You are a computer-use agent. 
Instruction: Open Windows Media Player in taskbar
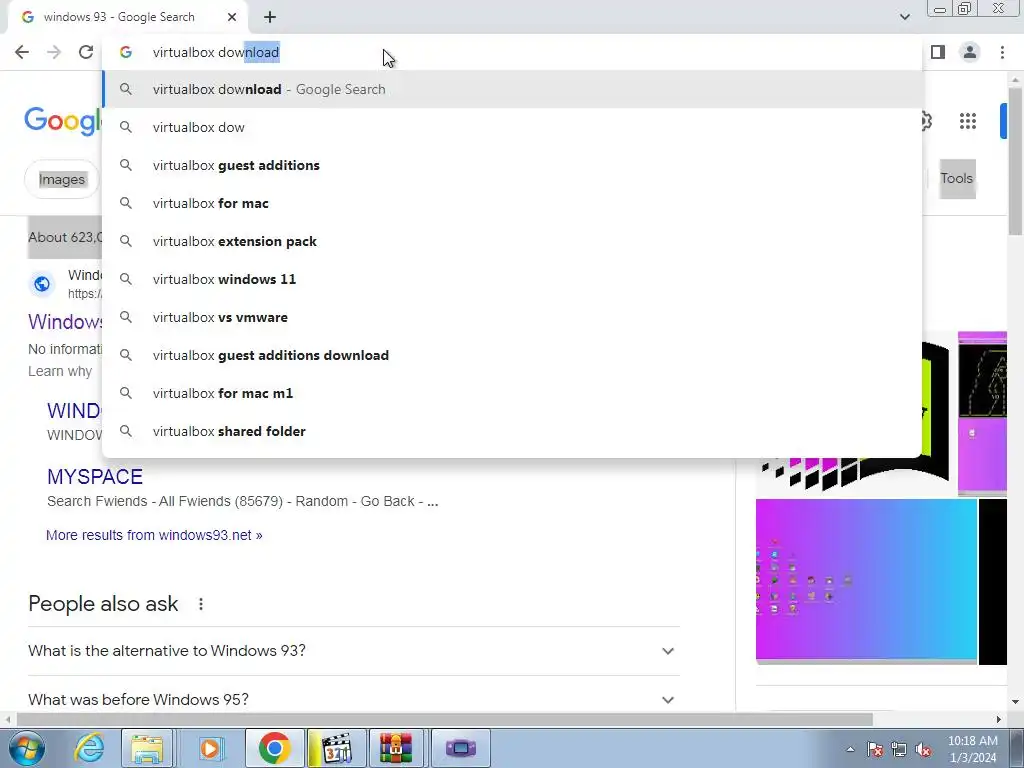click(210, 748)
